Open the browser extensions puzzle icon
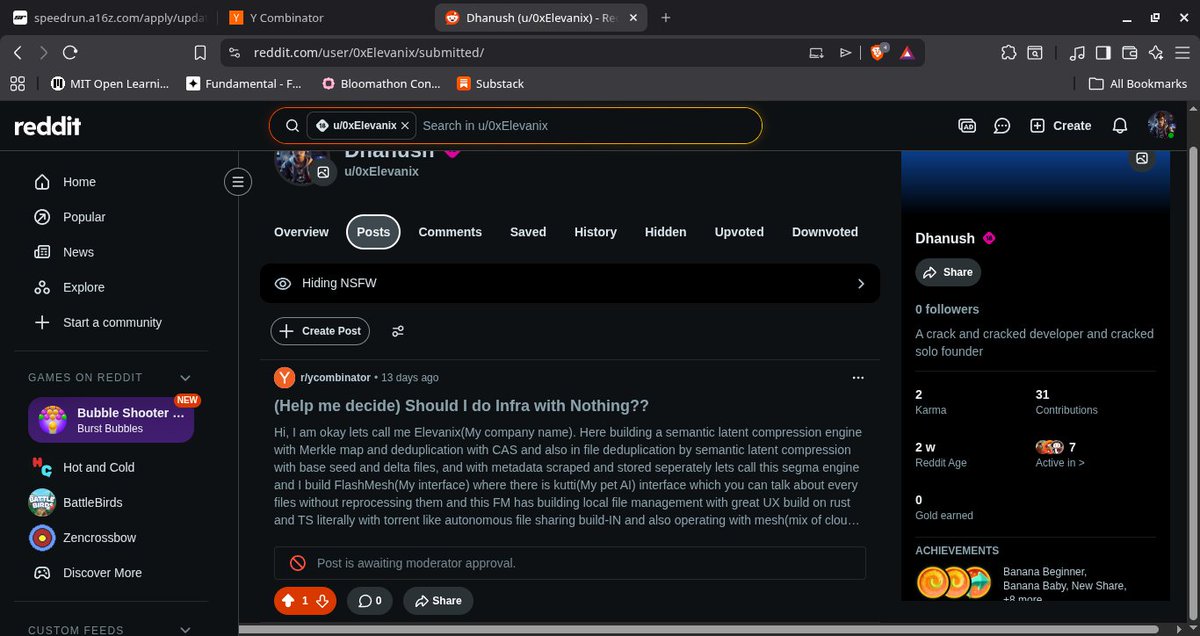1200x636 pixels. pos(1008,53)
